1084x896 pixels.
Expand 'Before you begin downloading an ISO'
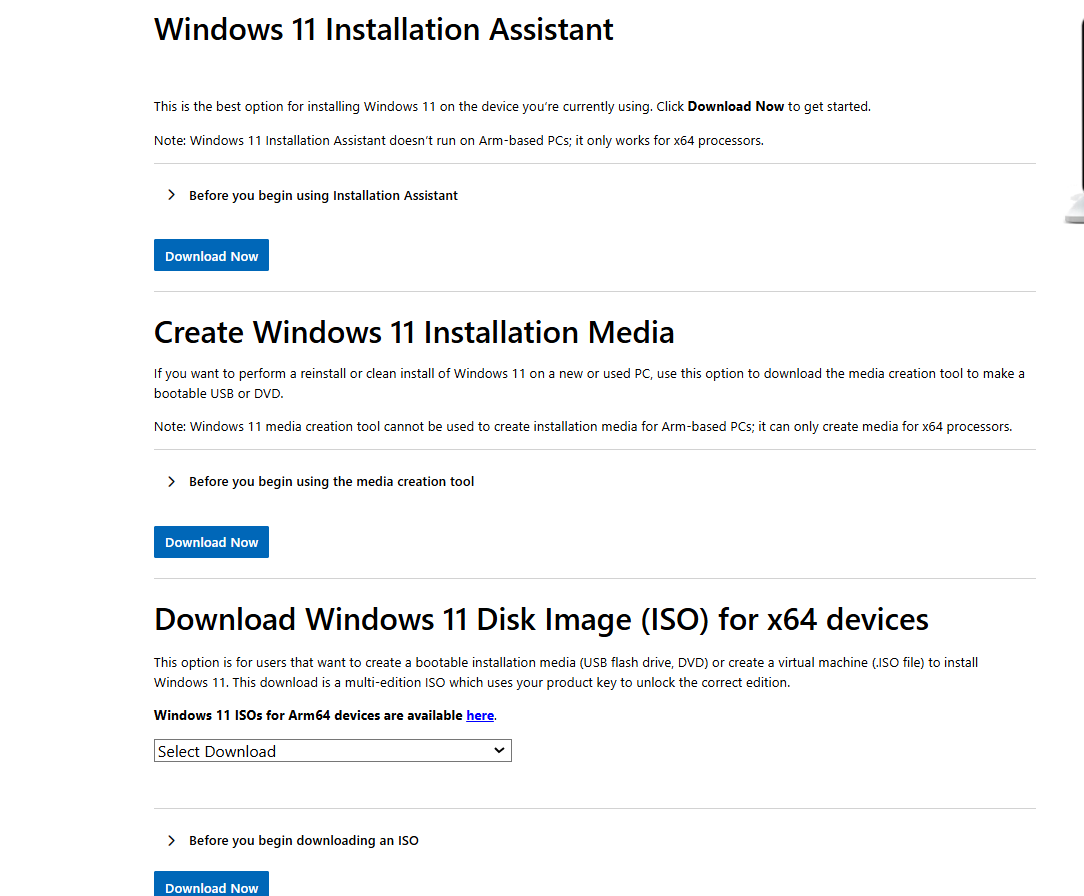[293, 841]
